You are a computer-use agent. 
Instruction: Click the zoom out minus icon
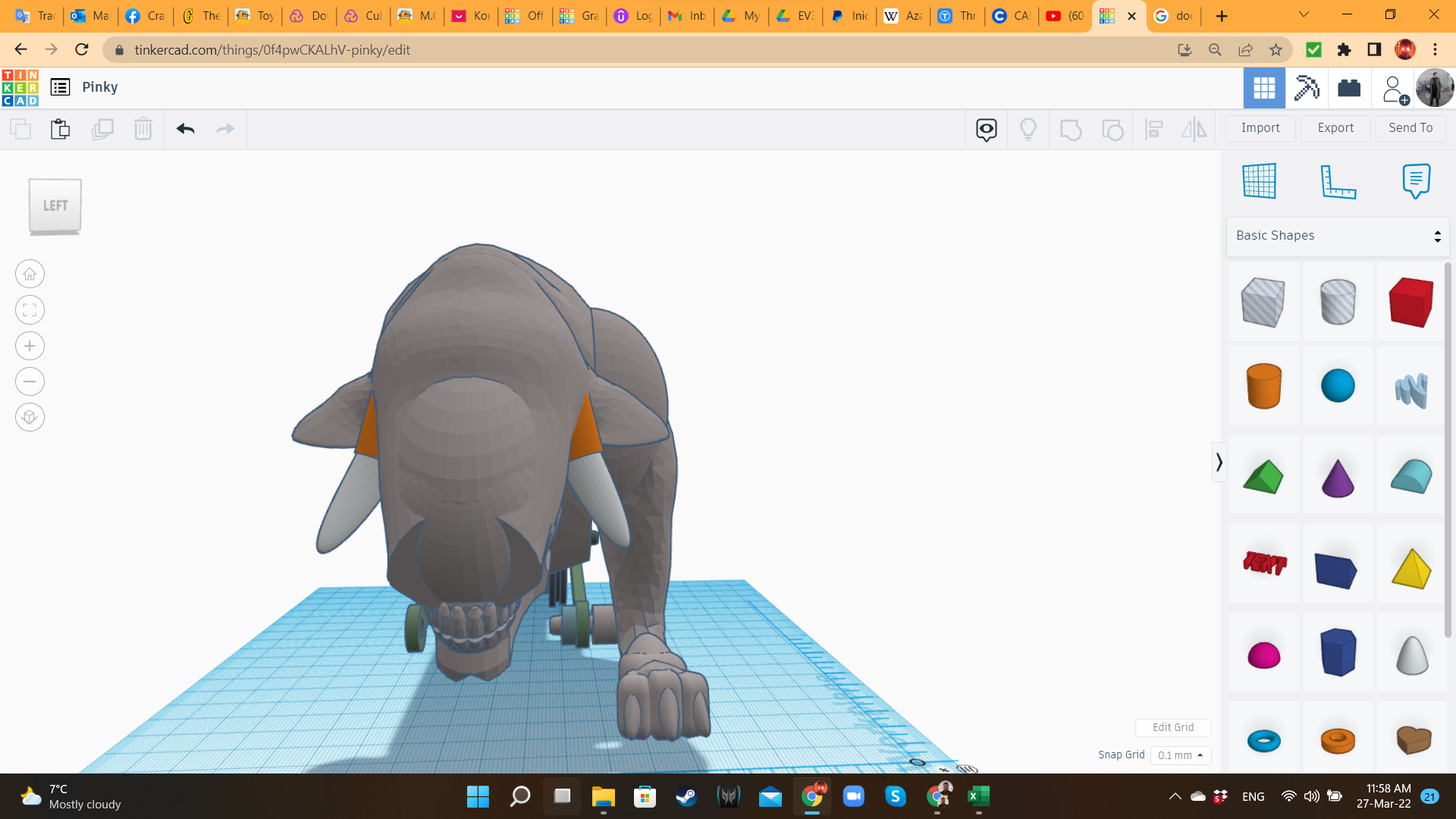click(x=30, y=381)
